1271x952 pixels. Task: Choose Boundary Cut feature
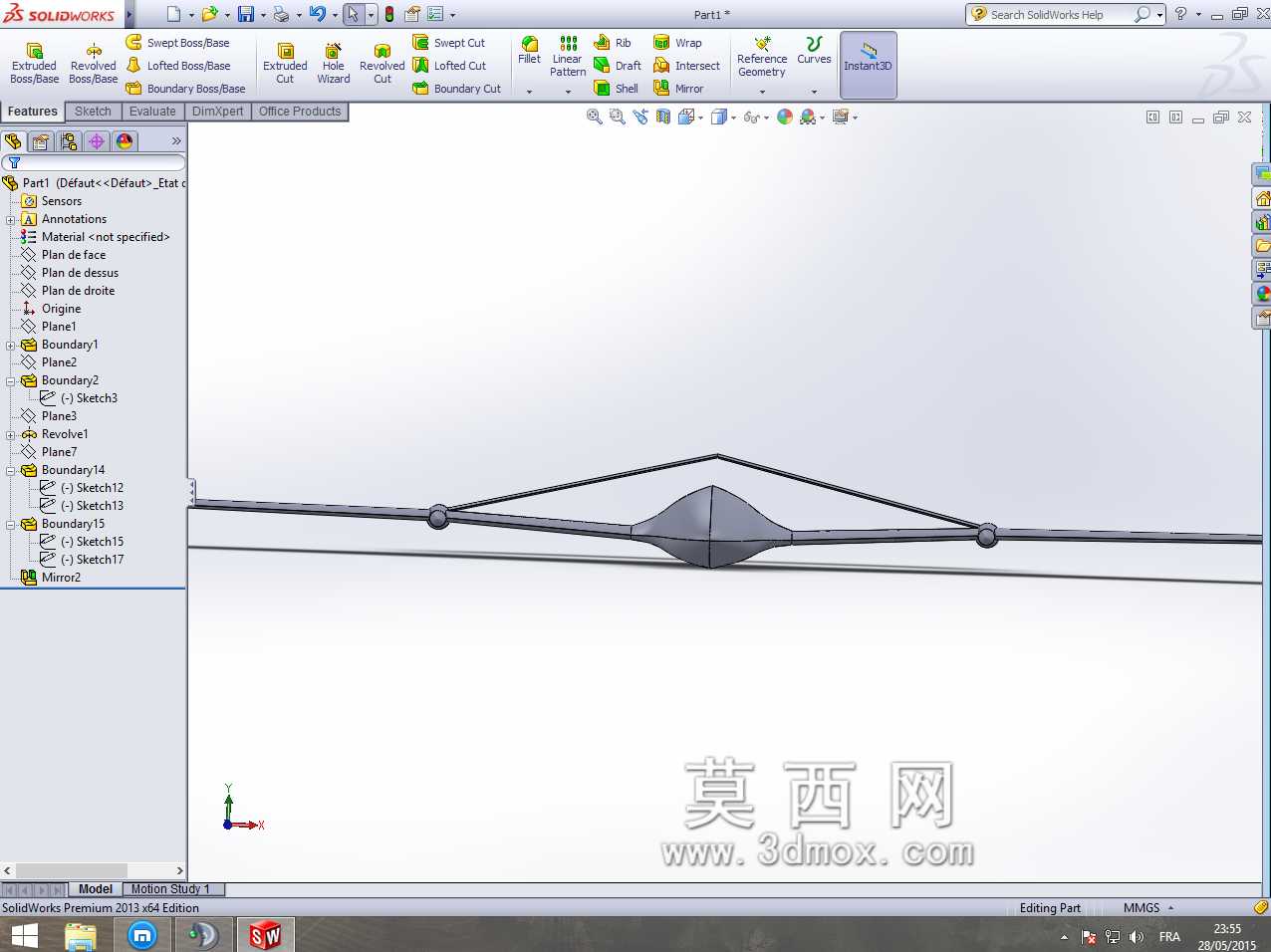457,89
